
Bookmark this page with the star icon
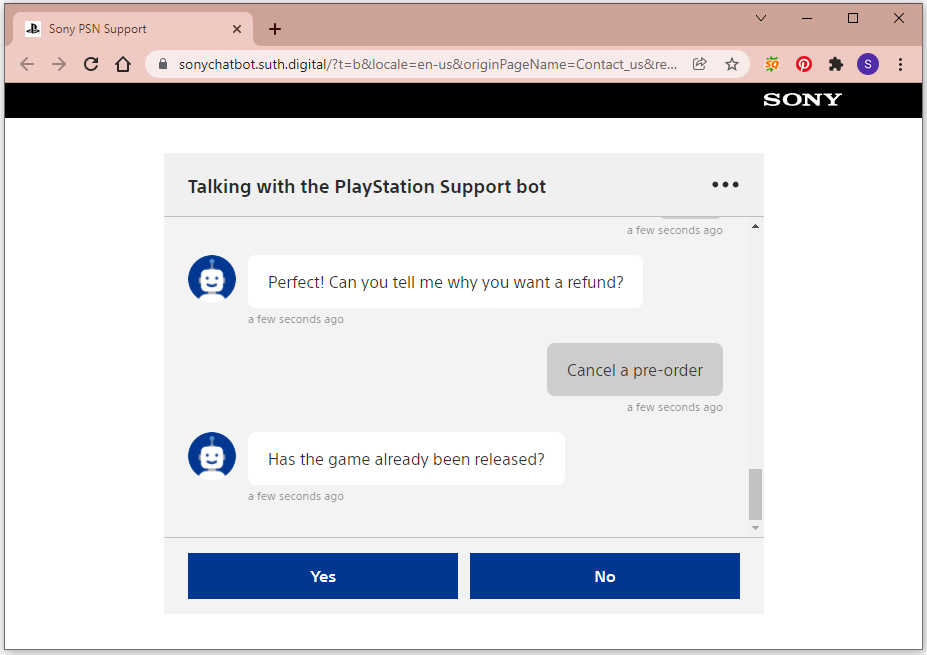coord(732,64)
